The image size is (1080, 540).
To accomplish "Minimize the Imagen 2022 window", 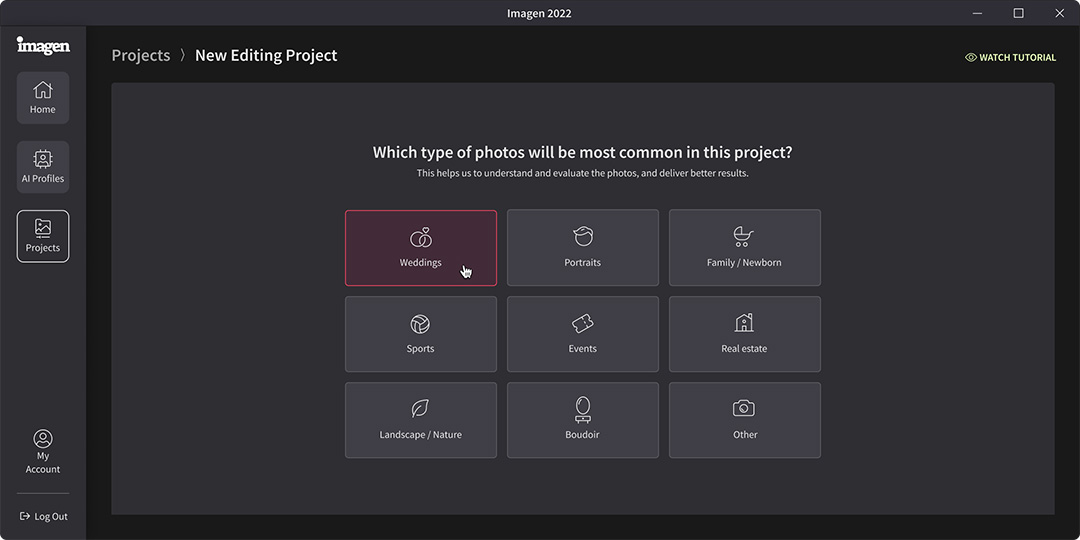I will click(977, 13).
